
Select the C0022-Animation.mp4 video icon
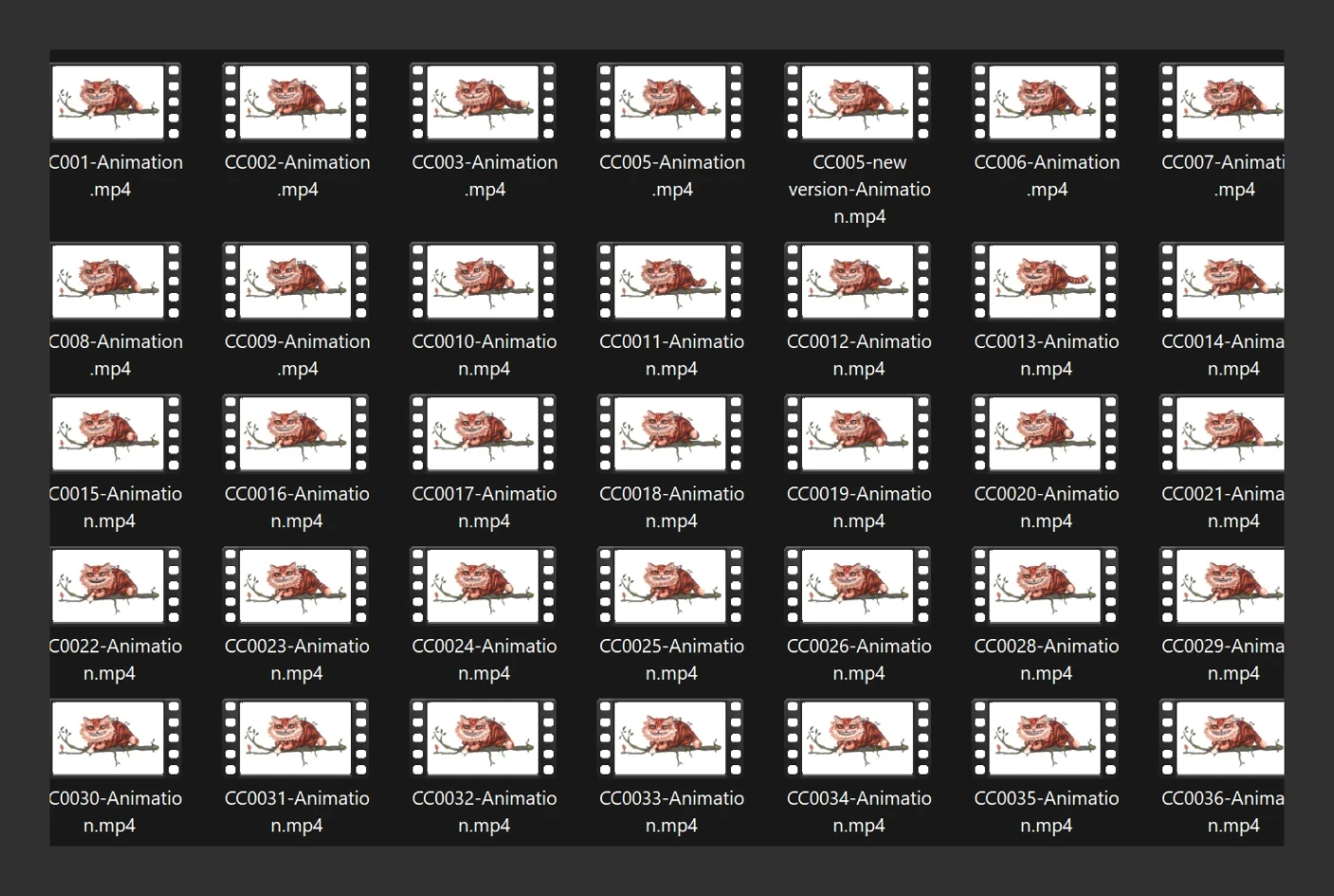click(x=116, y=586)
